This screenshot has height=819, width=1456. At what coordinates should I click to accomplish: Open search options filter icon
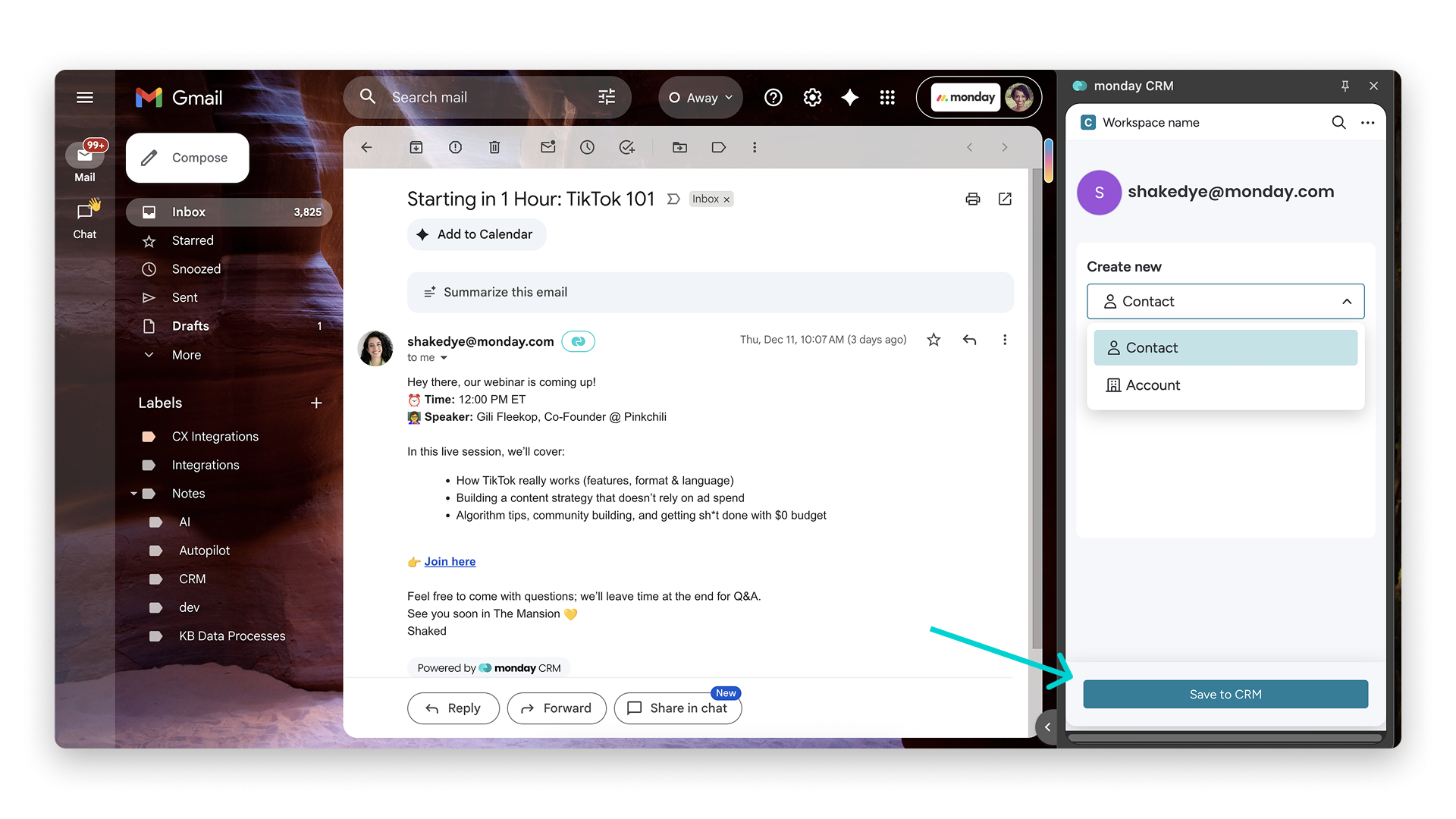[x=607, y=97]
